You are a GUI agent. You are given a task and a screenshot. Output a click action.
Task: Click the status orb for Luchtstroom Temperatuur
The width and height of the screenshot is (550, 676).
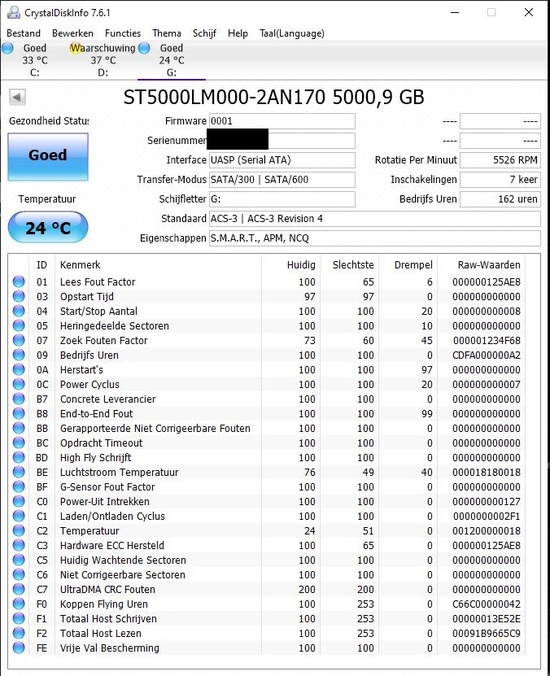pos(19,472)
